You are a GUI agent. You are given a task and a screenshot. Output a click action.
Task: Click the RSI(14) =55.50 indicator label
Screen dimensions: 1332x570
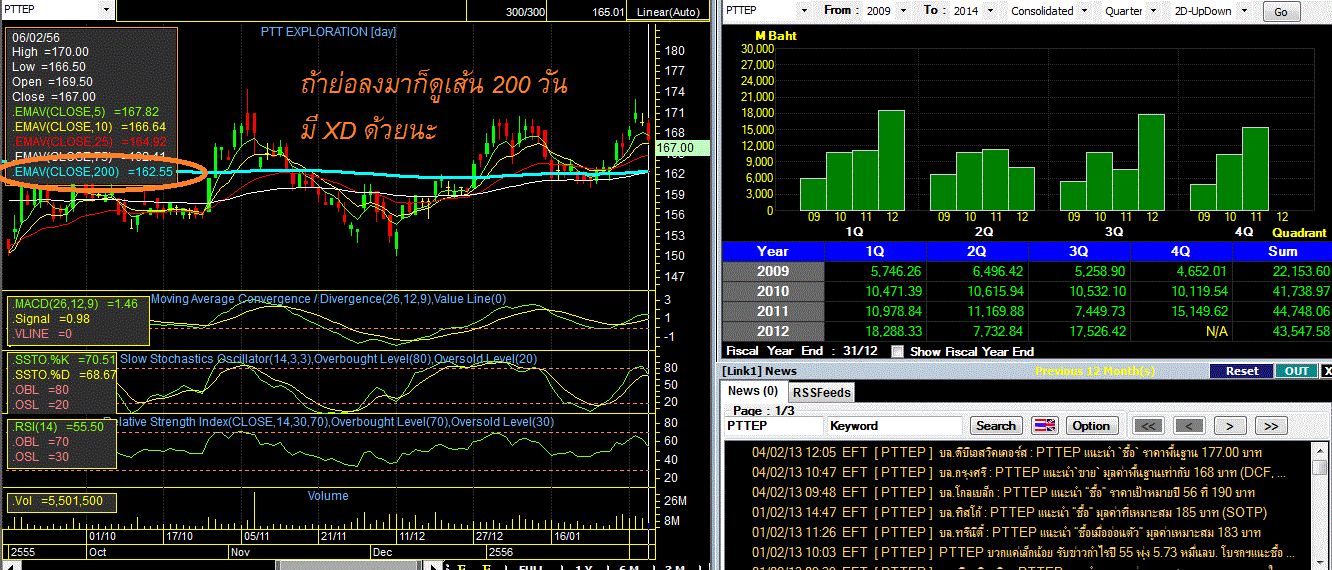click(60, 426)
